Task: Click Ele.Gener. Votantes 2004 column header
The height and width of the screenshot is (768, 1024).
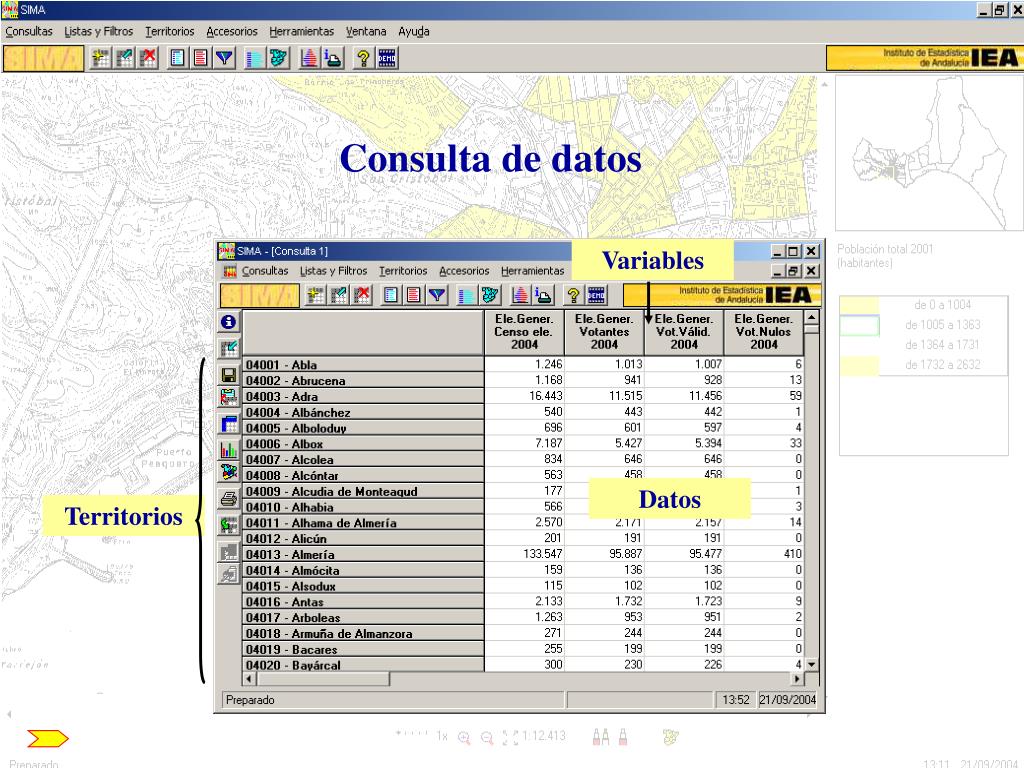Action: click(x=604, y=332)
